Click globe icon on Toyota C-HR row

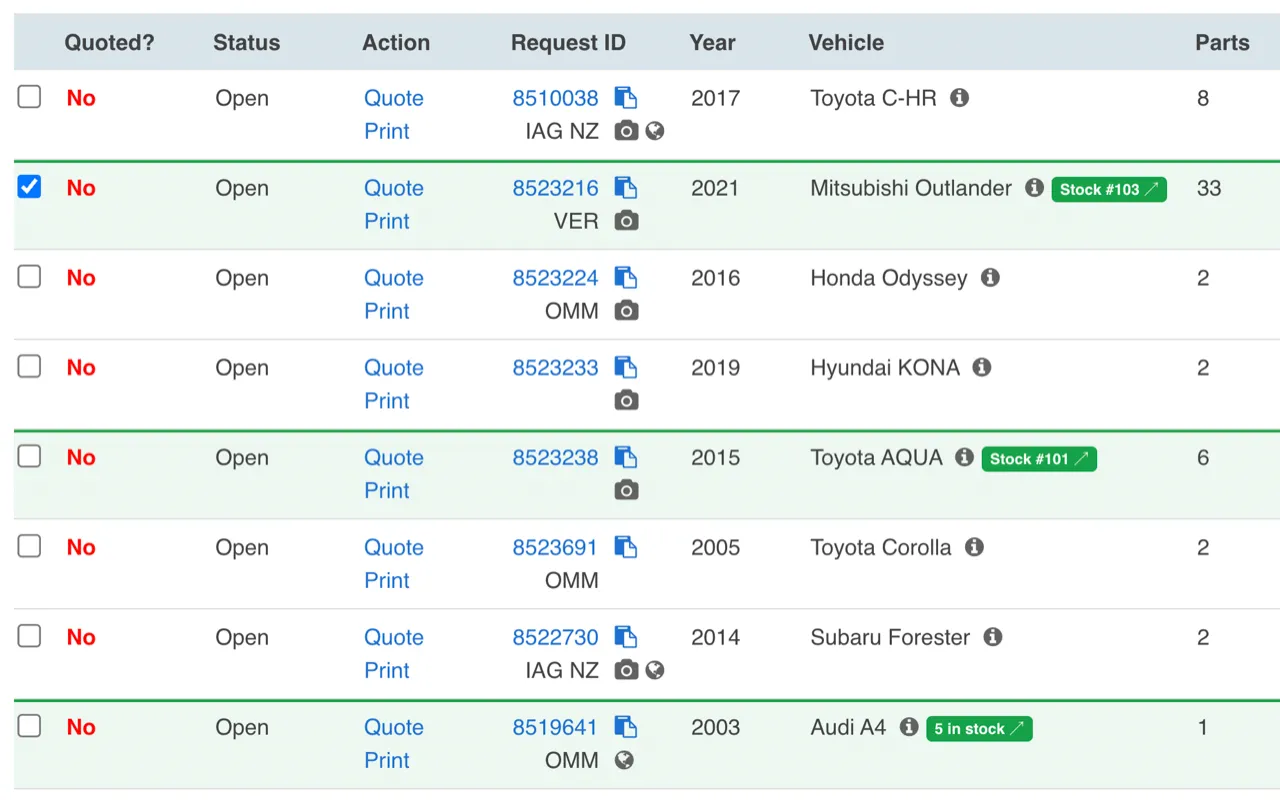coord(655,131)
